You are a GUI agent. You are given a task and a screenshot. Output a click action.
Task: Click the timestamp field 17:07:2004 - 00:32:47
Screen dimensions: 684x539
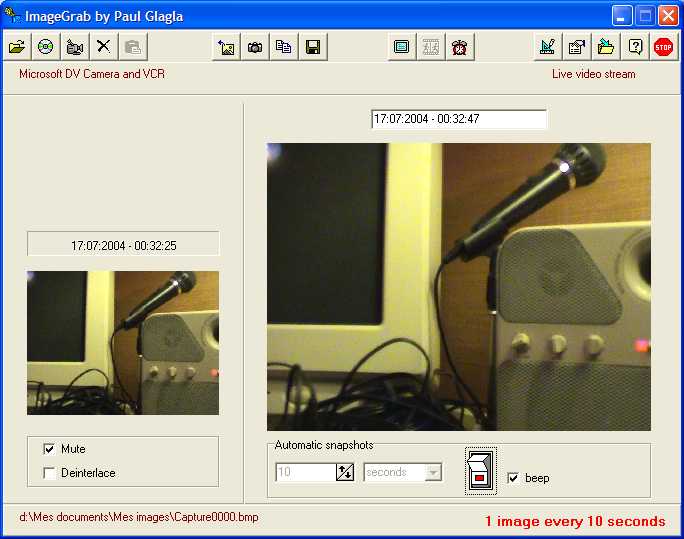(459, 119)
